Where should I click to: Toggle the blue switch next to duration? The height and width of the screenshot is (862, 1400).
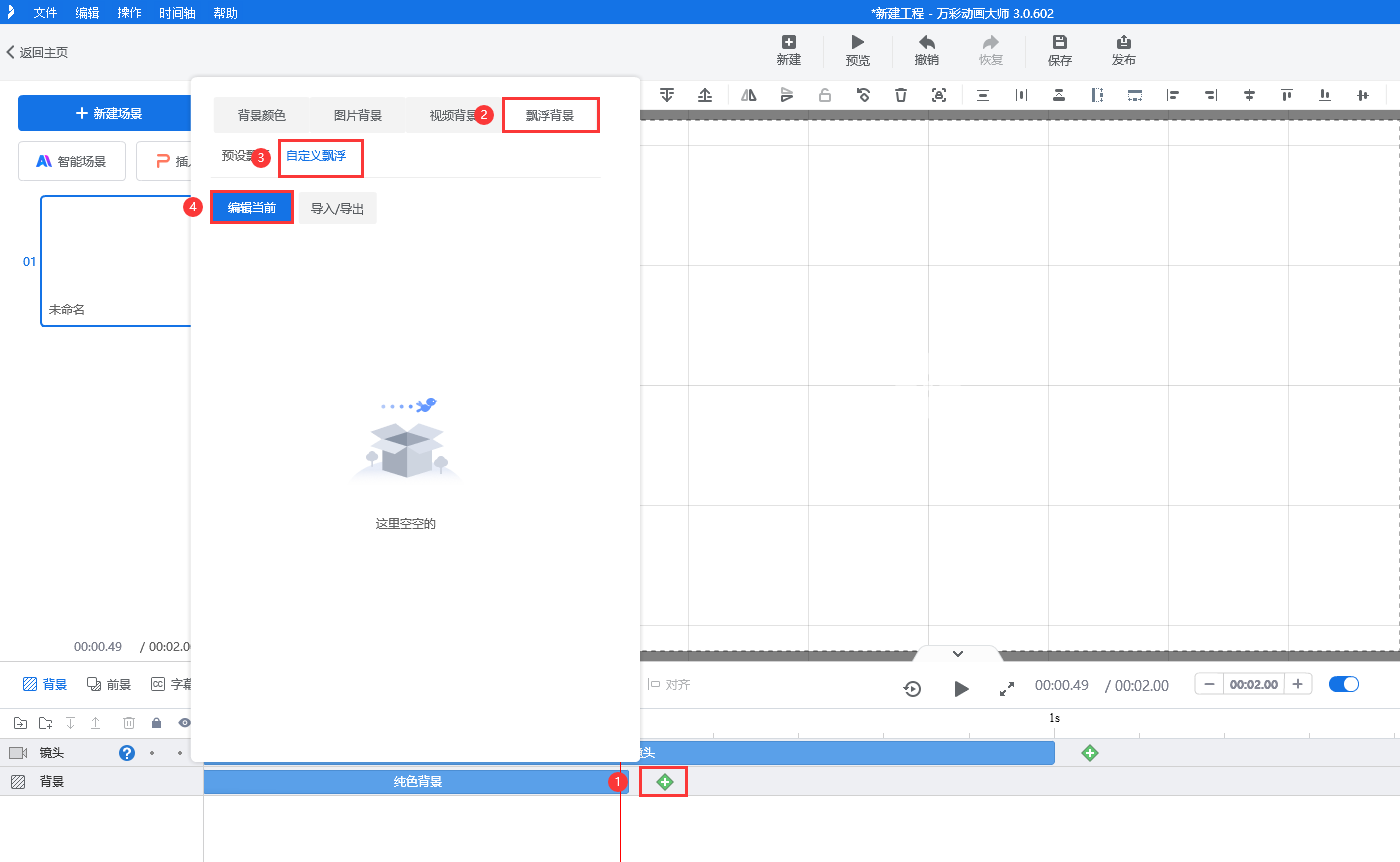1344,684
